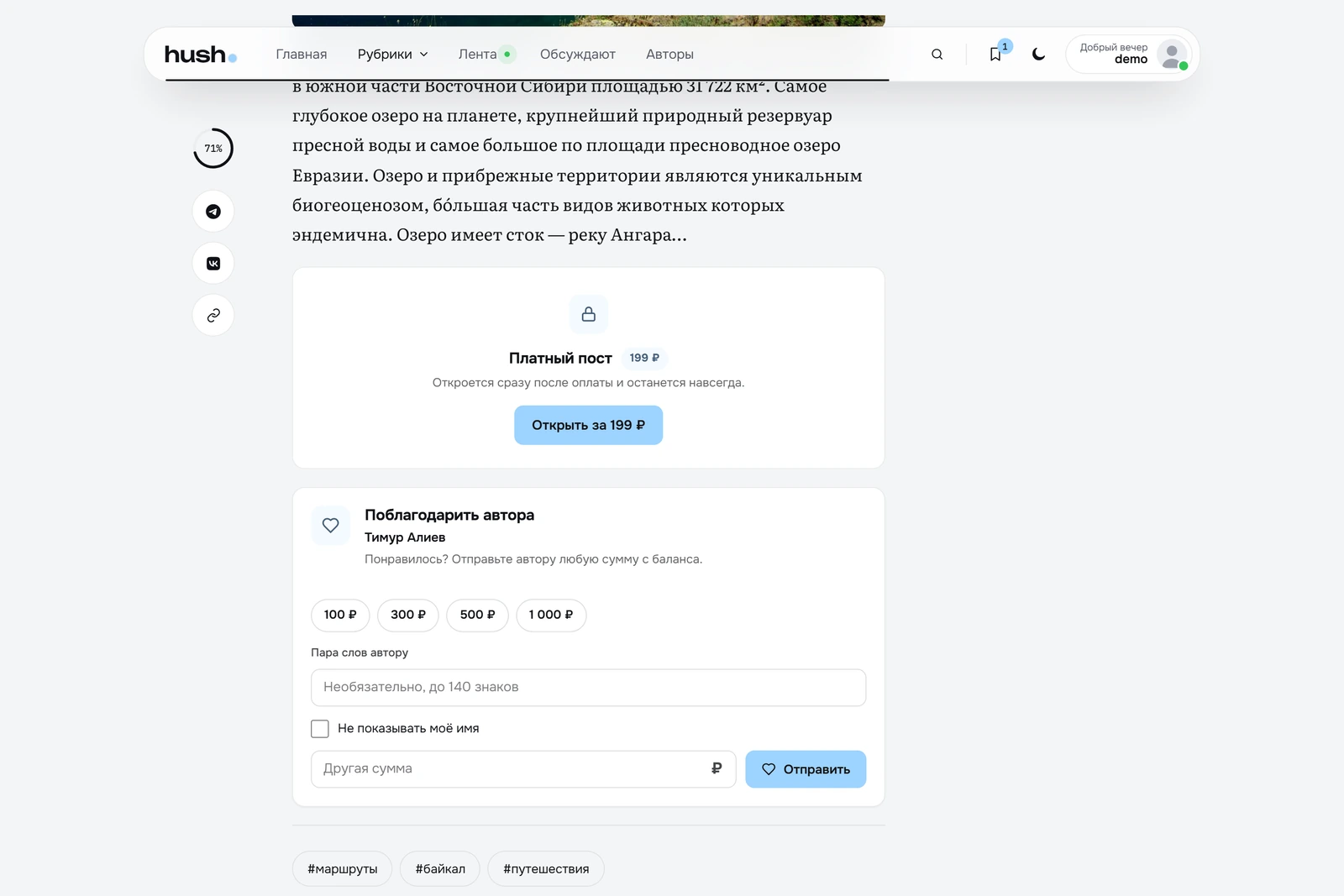Screen dimensions: 1344x896
Task: Open the search icon in header
Action: click(937, 55)
